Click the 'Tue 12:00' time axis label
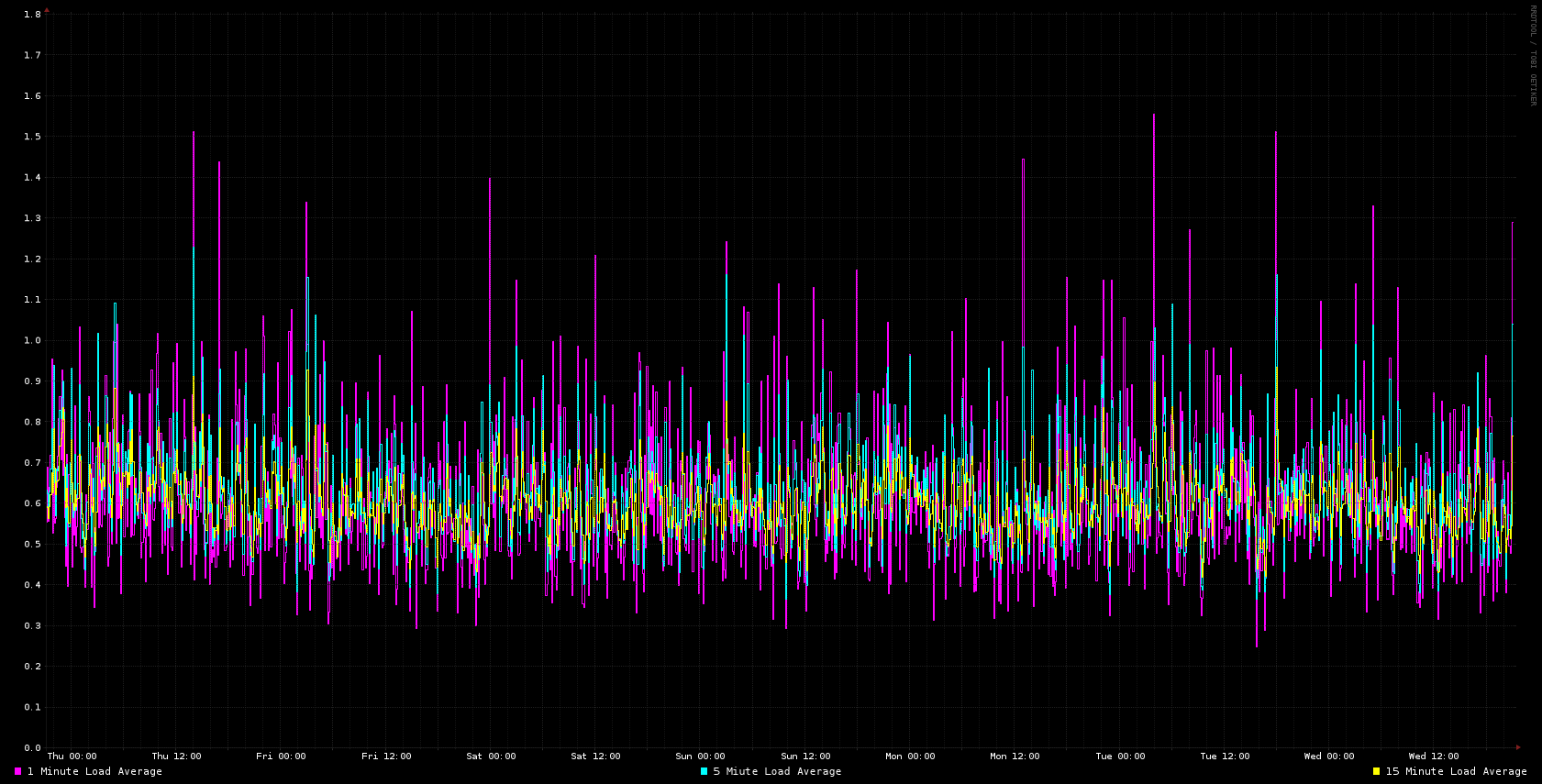 tap(1225, 756)
